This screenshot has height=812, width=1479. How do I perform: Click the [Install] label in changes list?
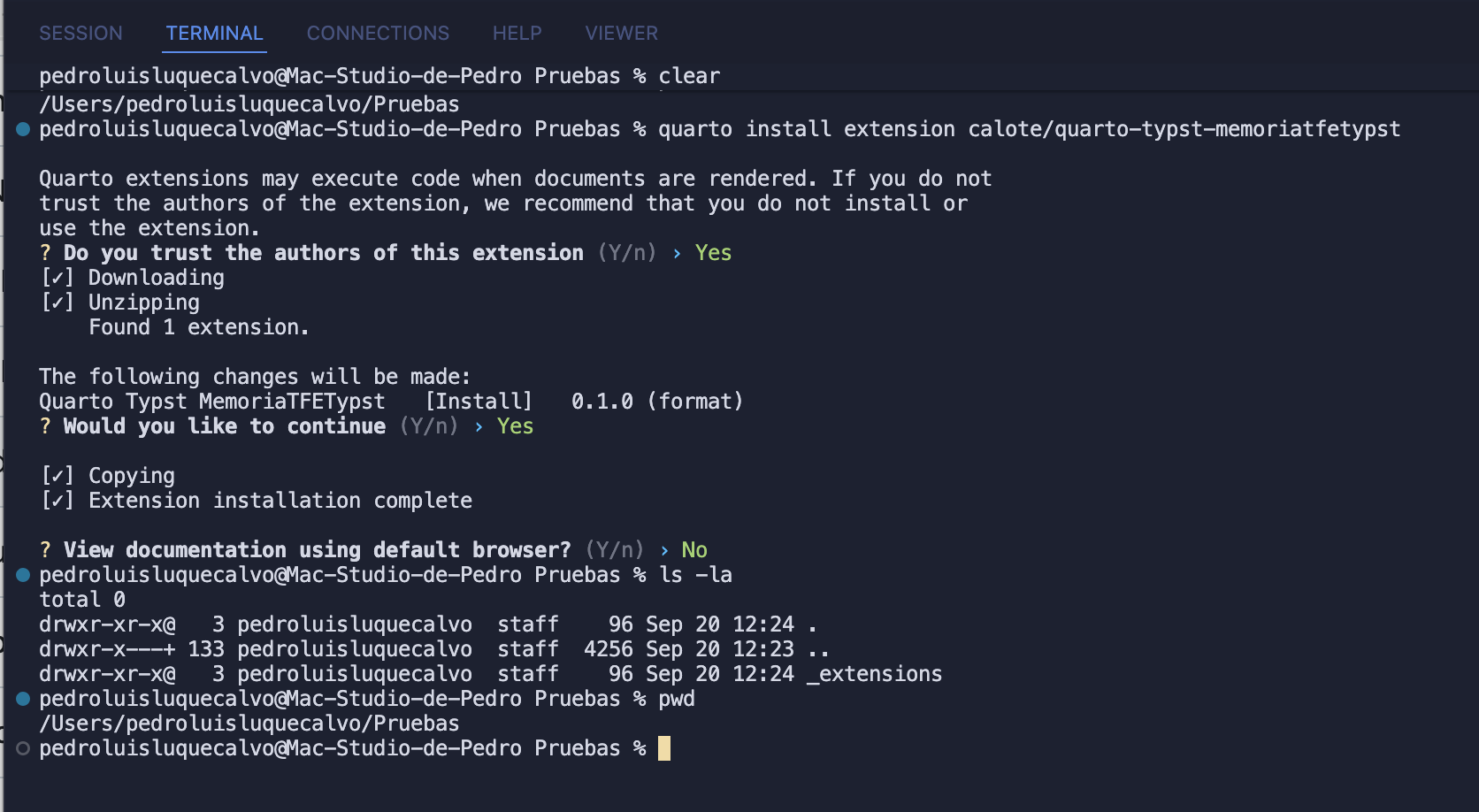[479, 402]
